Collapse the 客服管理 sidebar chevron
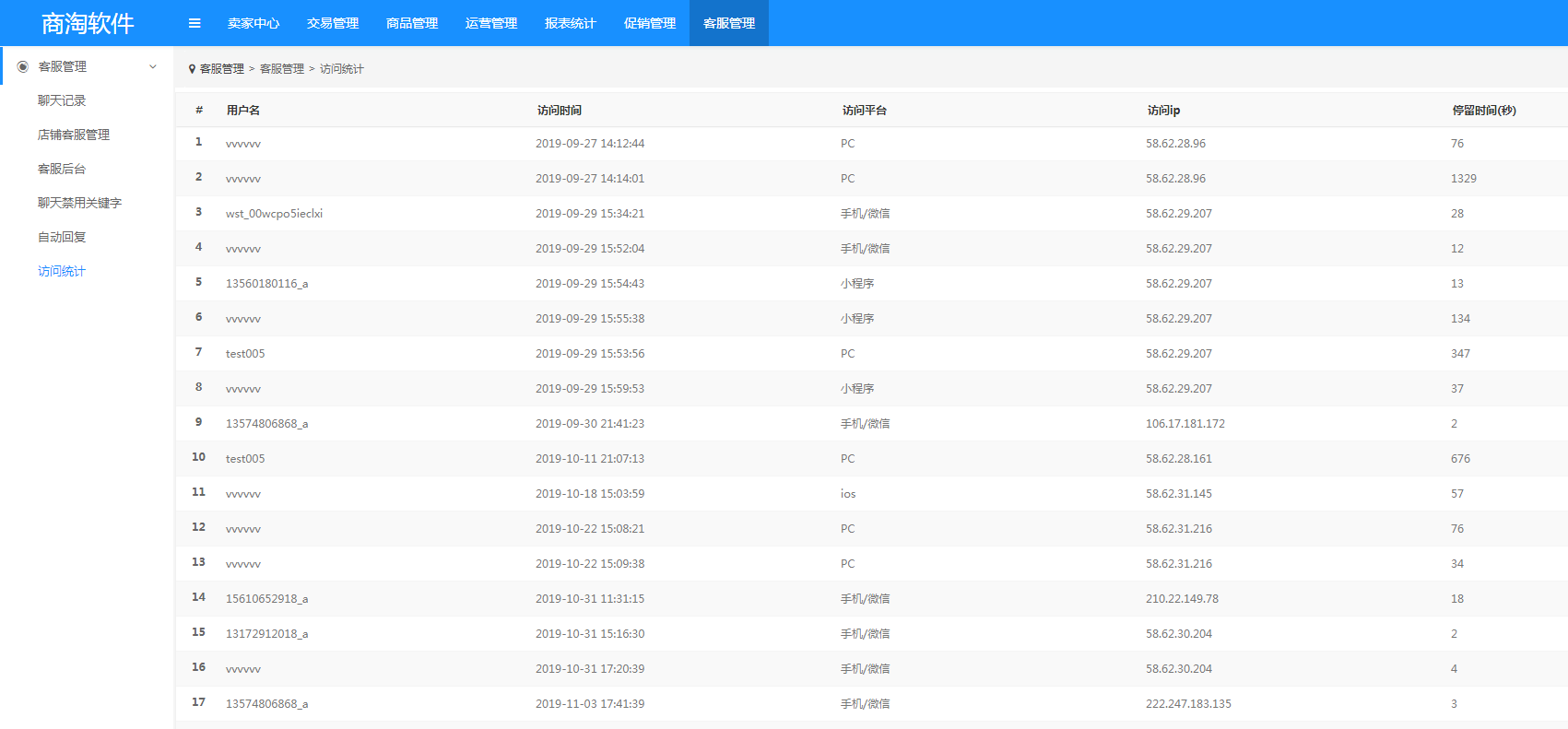 [153, 66]
